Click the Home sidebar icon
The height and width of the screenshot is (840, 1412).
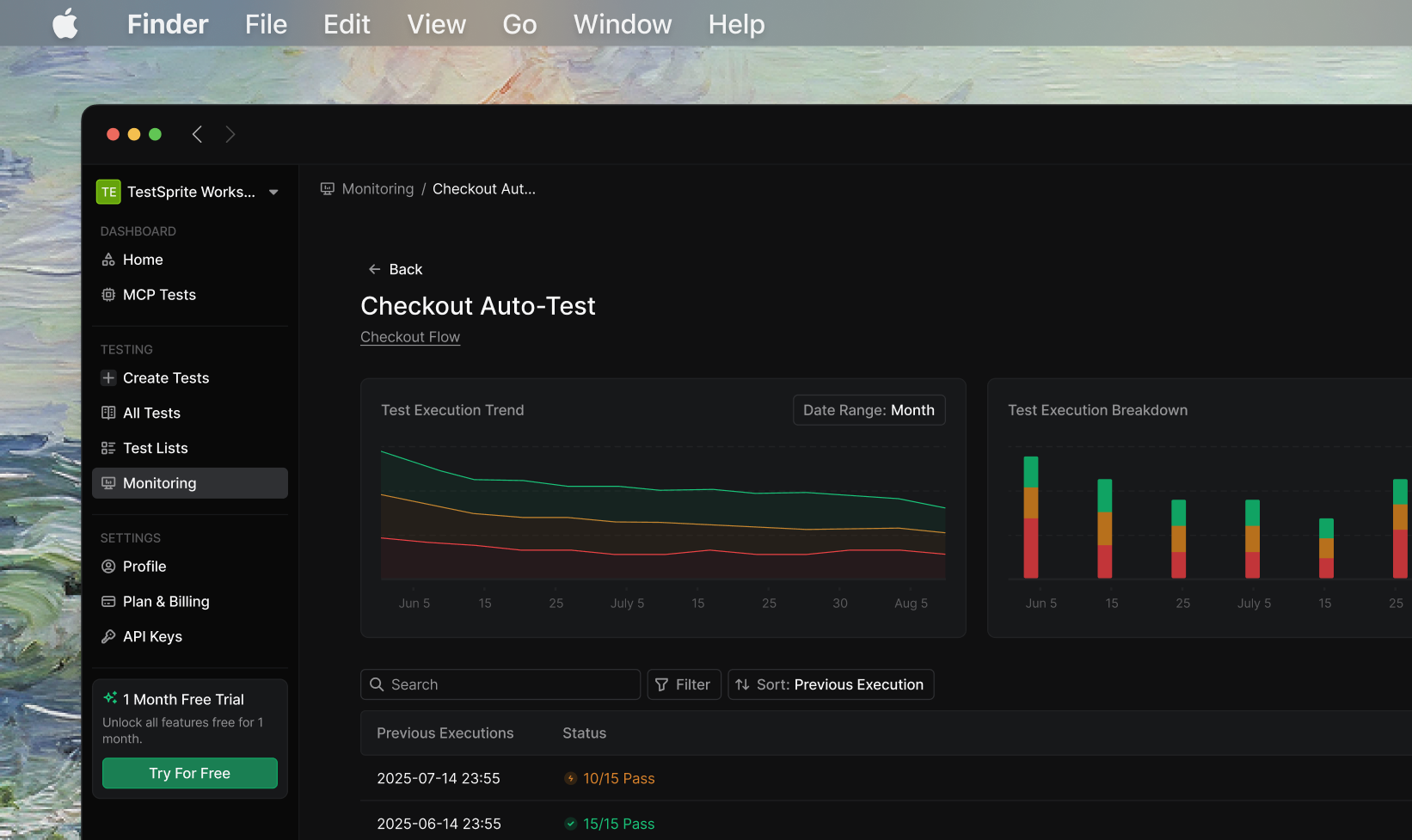coord(108,260)
